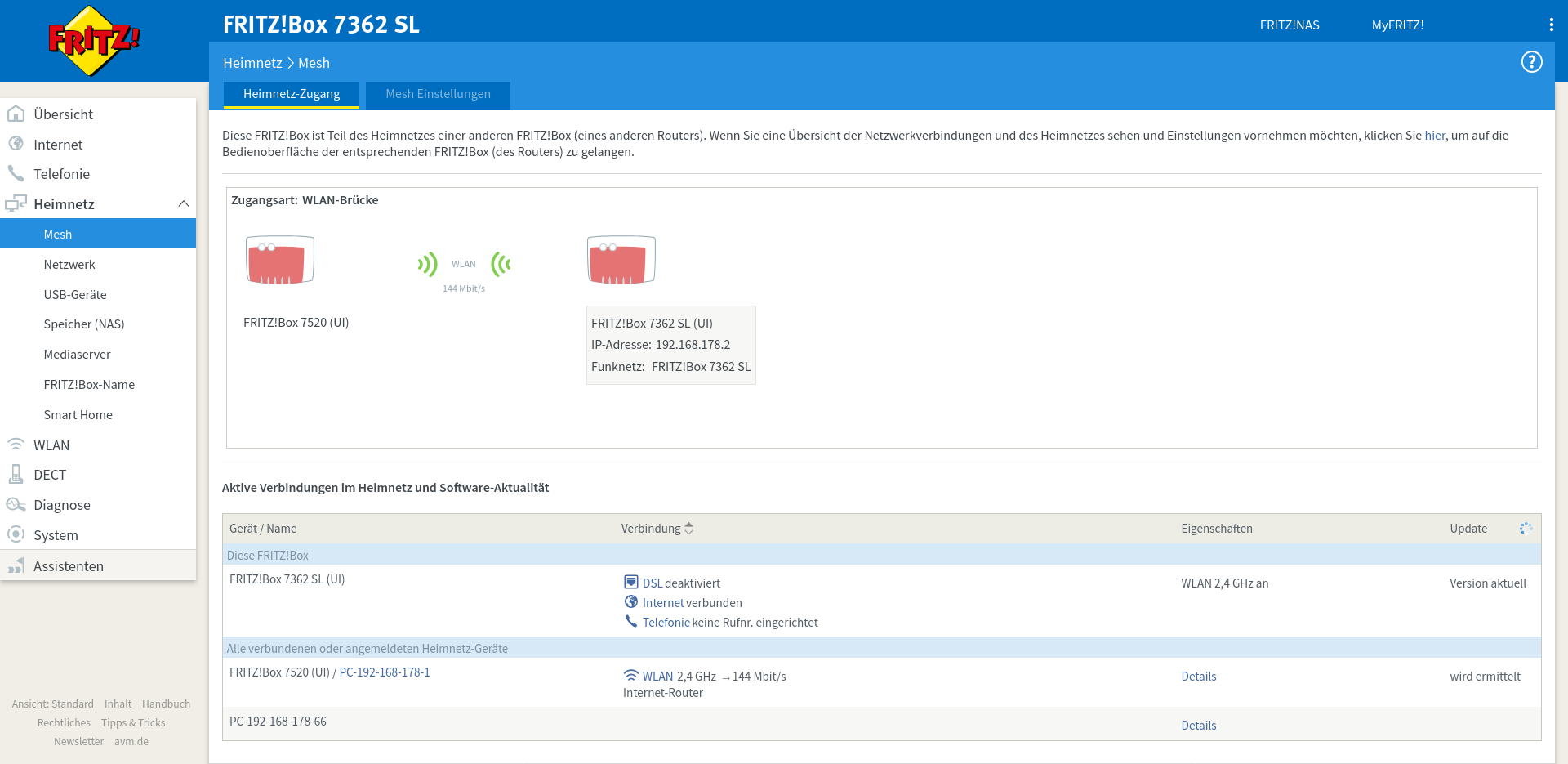Collapse the Heimnetz menu chevron
The width and height of the screenshot is (1568, 764).
[184, 203]
